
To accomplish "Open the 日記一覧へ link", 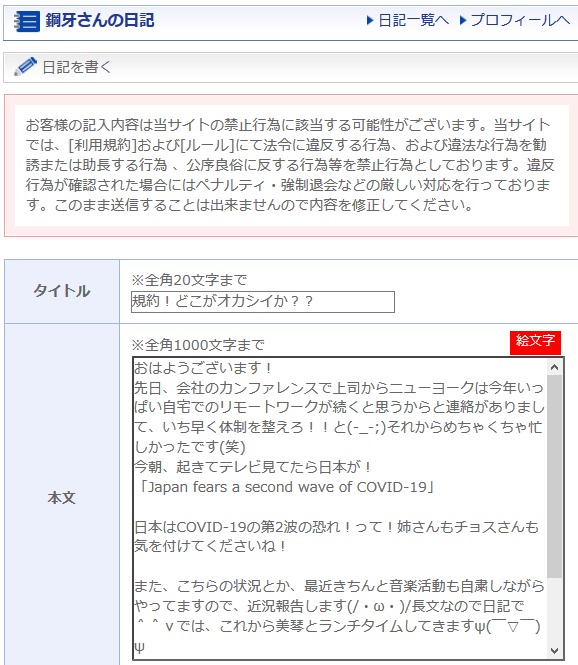I will tap(413, 20).
